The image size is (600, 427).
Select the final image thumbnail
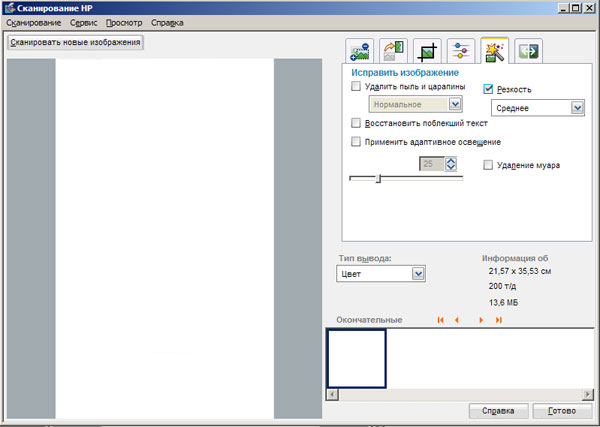click(x=357, y=359)
